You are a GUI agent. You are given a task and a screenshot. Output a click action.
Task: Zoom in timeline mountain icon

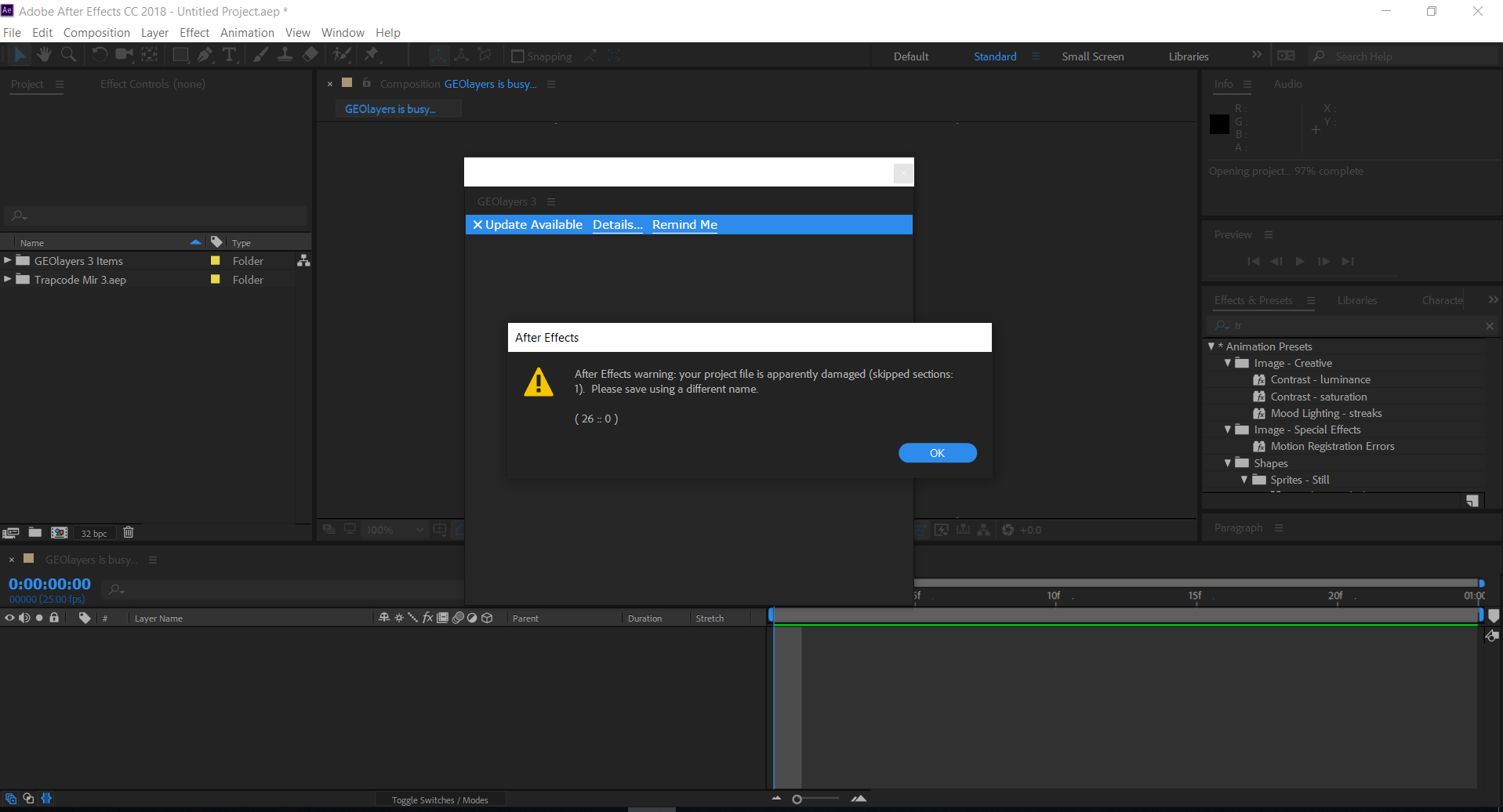859,799
